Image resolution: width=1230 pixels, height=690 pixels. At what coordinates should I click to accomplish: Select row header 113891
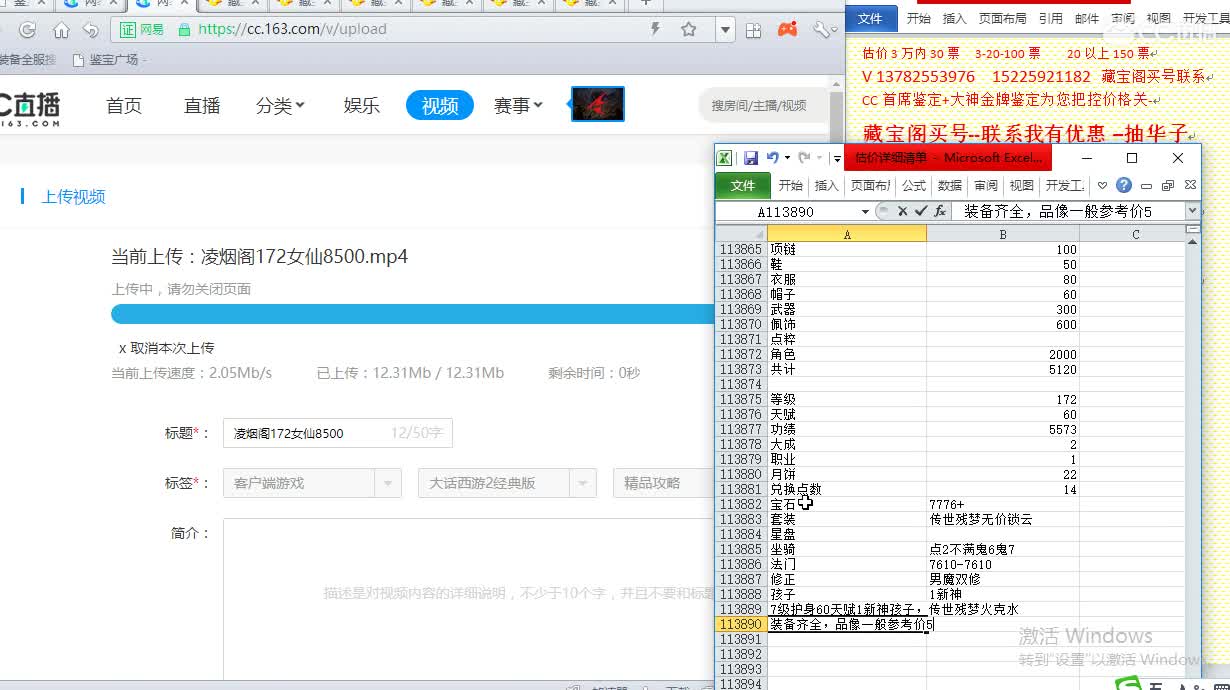741,639
